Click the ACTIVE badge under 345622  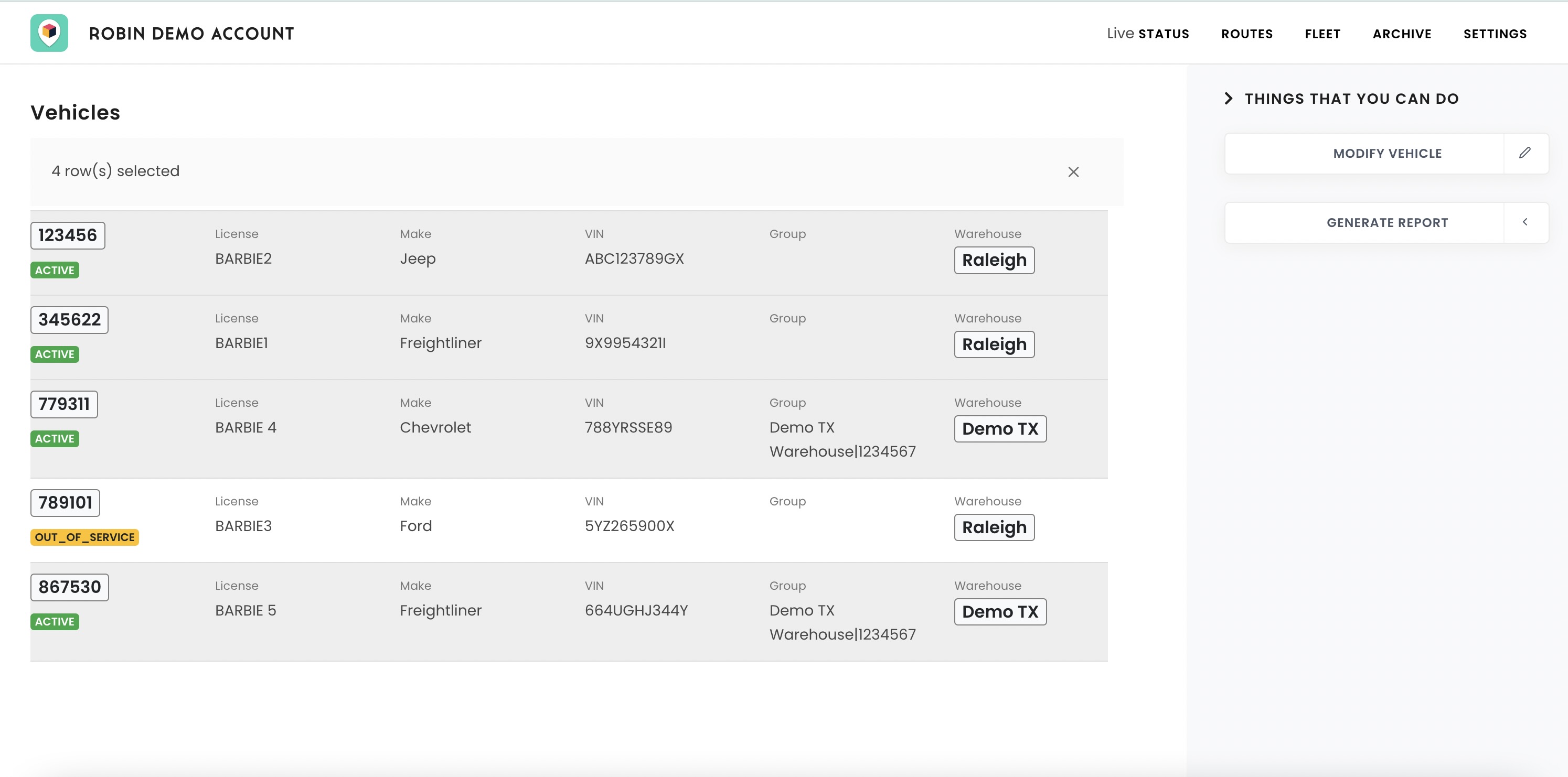pyautogui.click(x=54, y=354)
